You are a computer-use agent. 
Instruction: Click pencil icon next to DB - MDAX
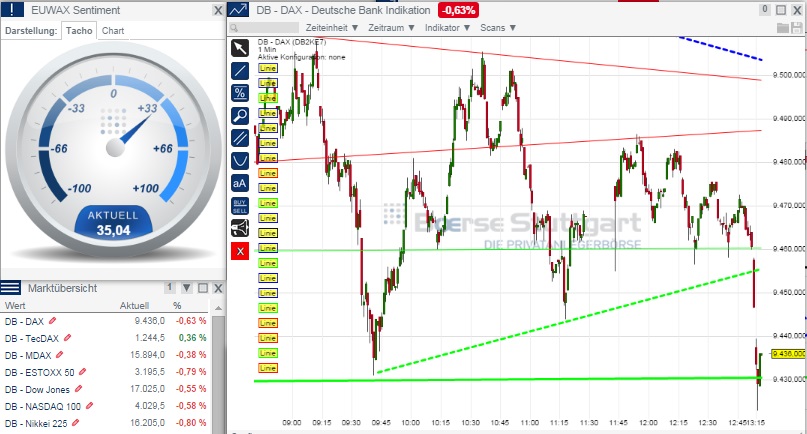click(59, 355)
